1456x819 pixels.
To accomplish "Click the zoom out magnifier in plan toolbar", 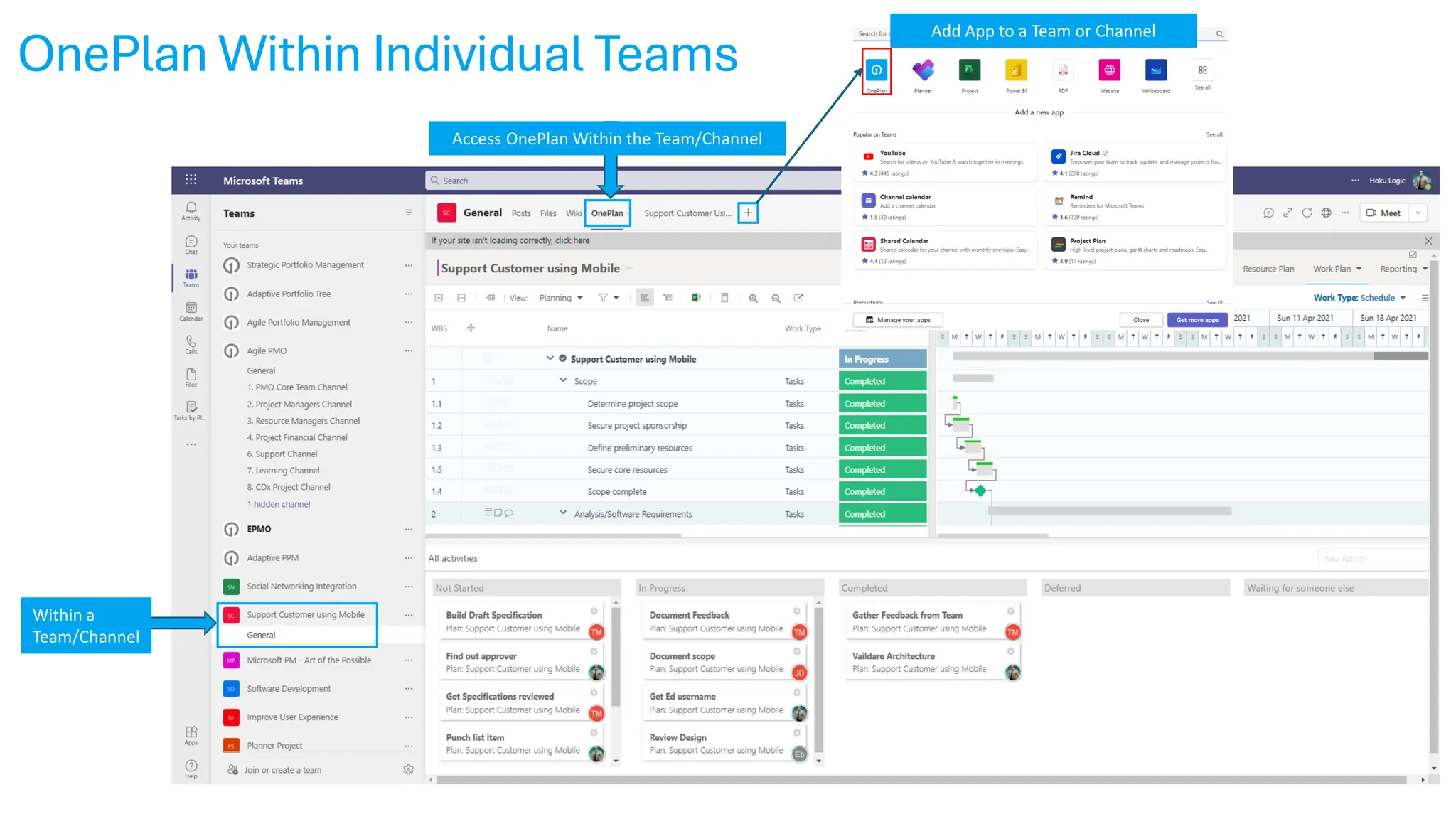I will click(776, 299).
